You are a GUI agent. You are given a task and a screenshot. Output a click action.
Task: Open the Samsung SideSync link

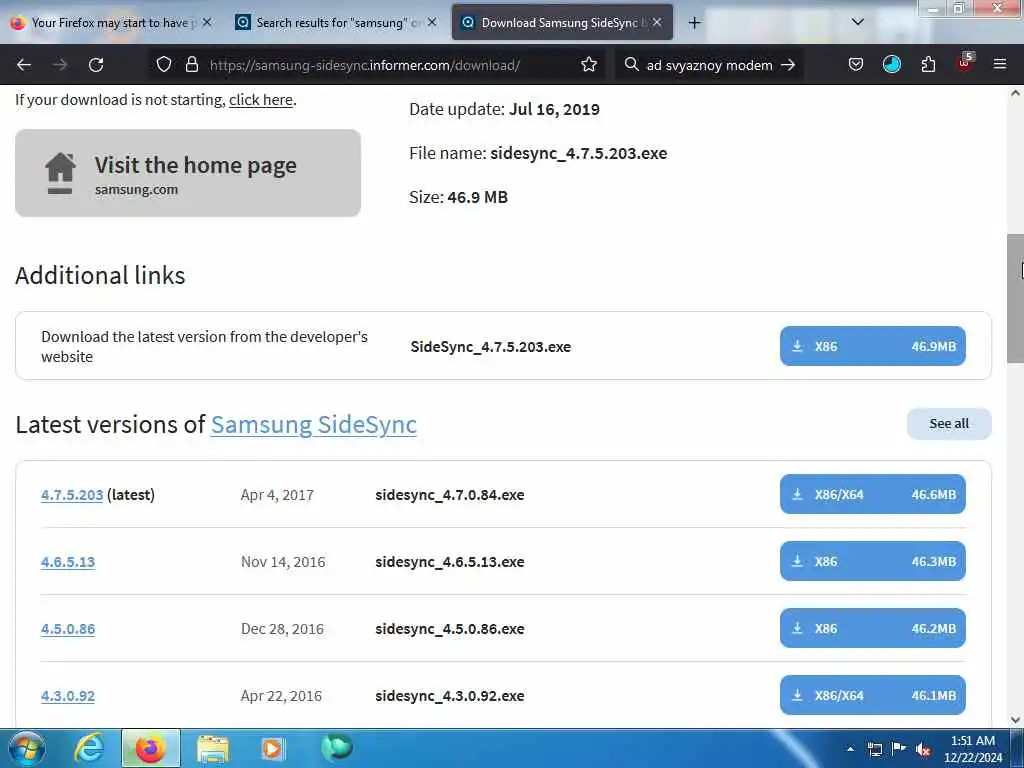[x=313, y=424]
